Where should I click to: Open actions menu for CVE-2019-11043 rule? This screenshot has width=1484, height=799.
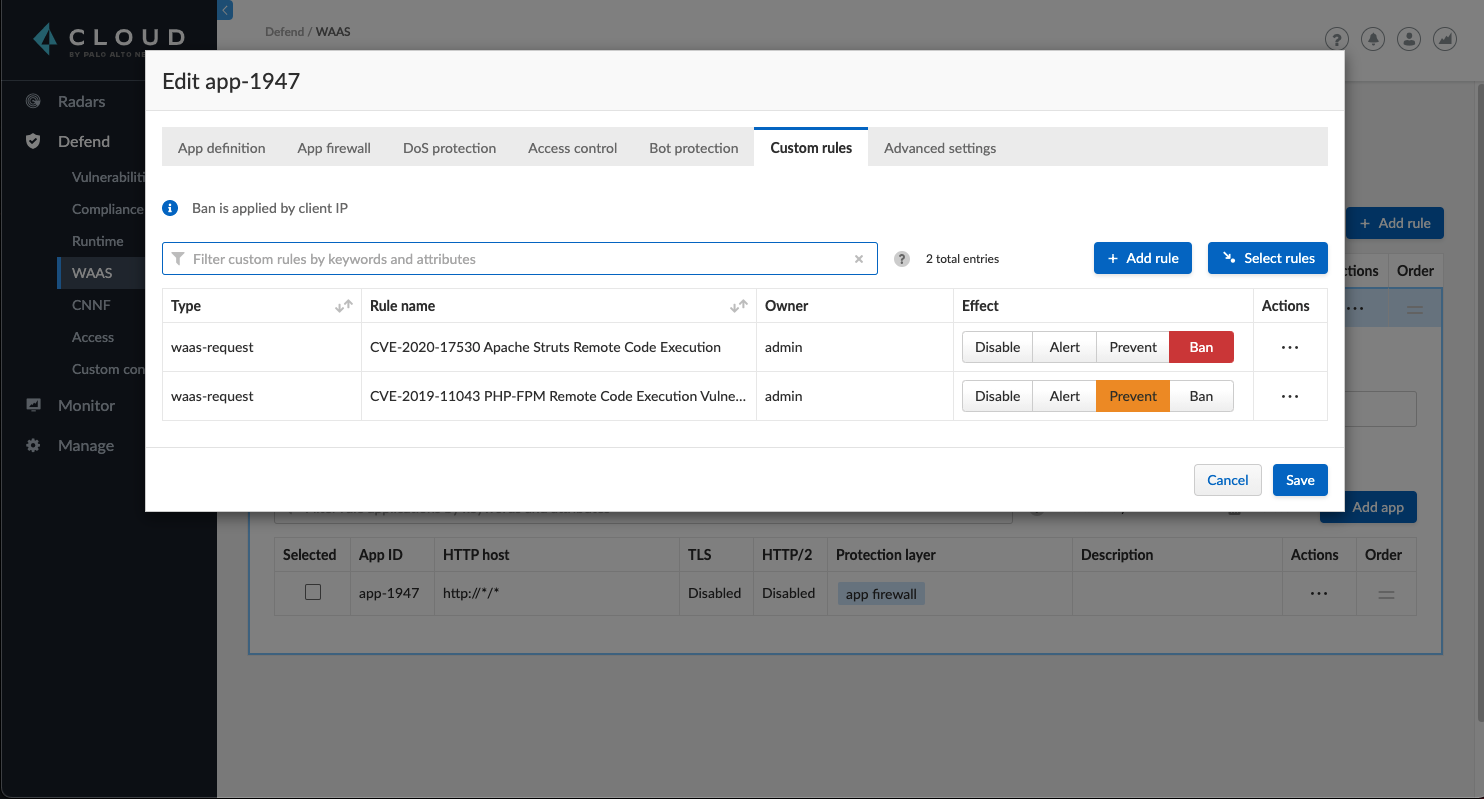click(1289, 396)
